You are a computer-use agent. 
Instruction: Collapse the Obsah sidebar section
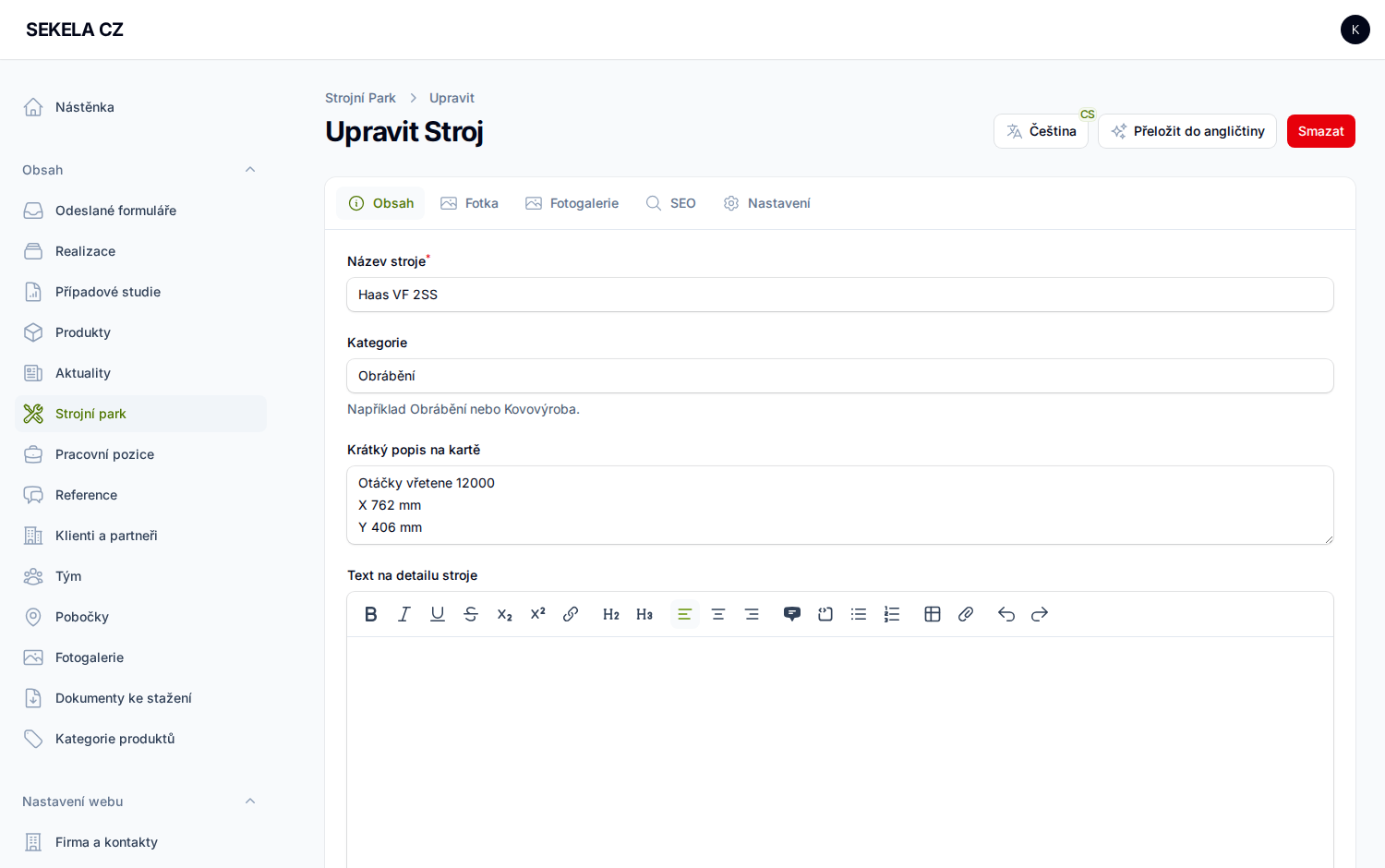tap(250, 170)
